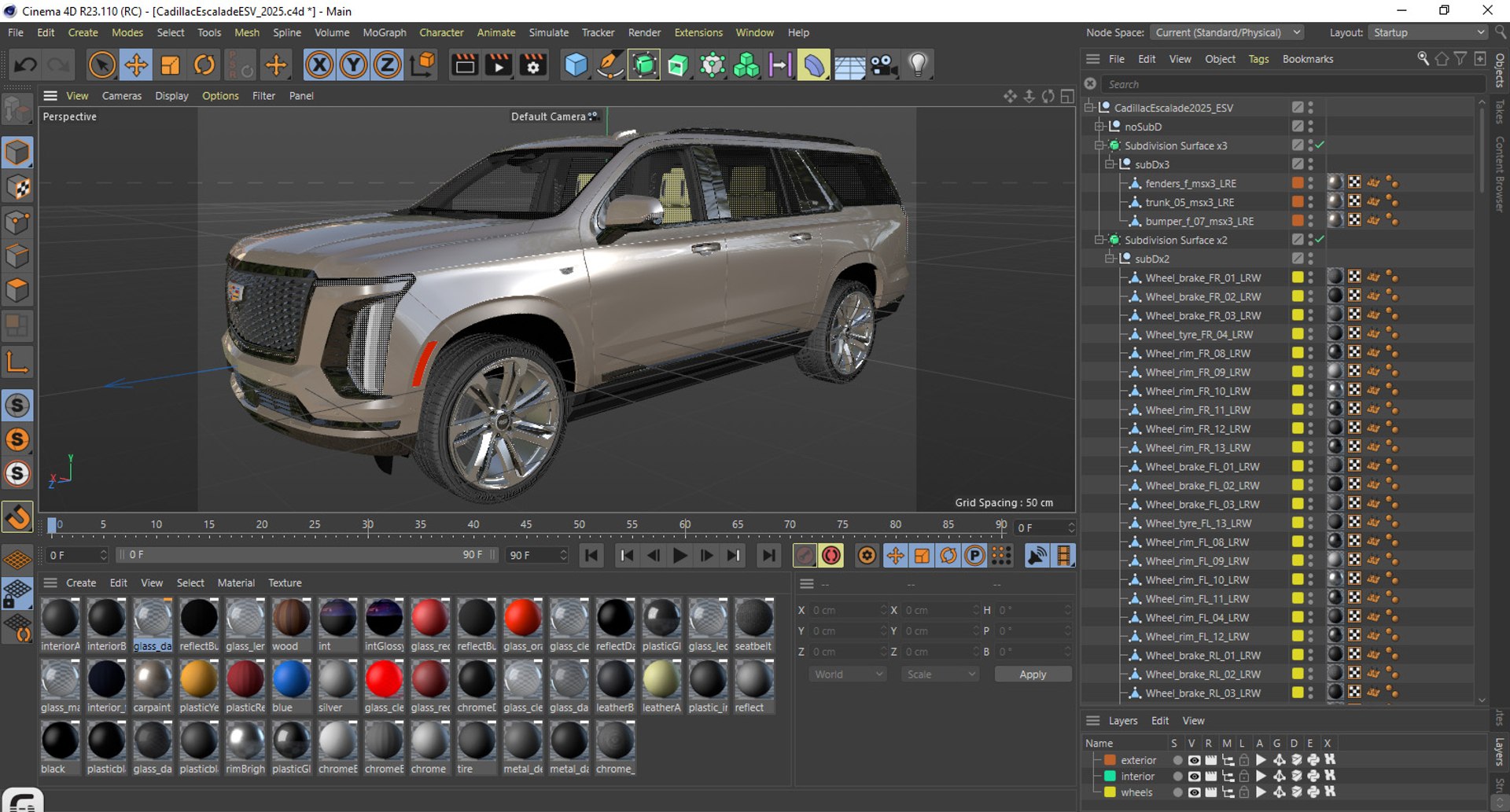Go to end of animation
This screenshot has height=812, width=1510.
768,556
